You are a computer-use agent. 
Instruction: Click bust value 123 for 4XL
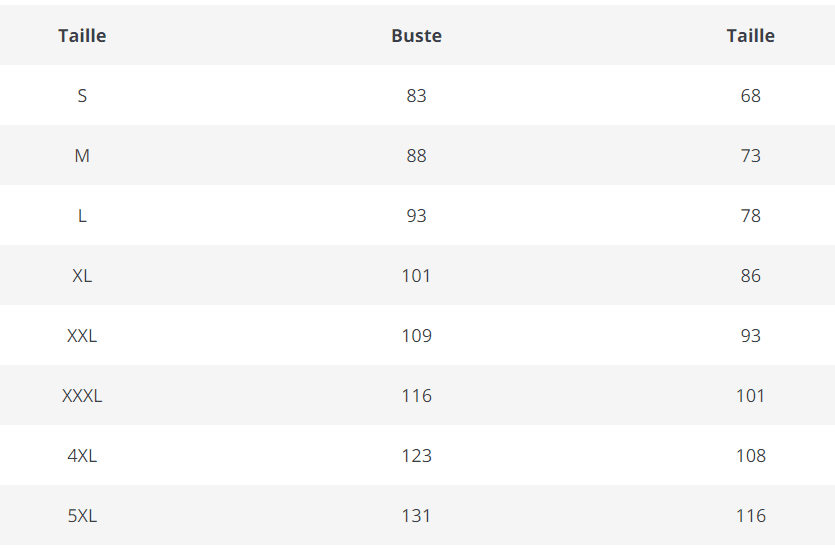pyautogui.click(x=416, y=456)
